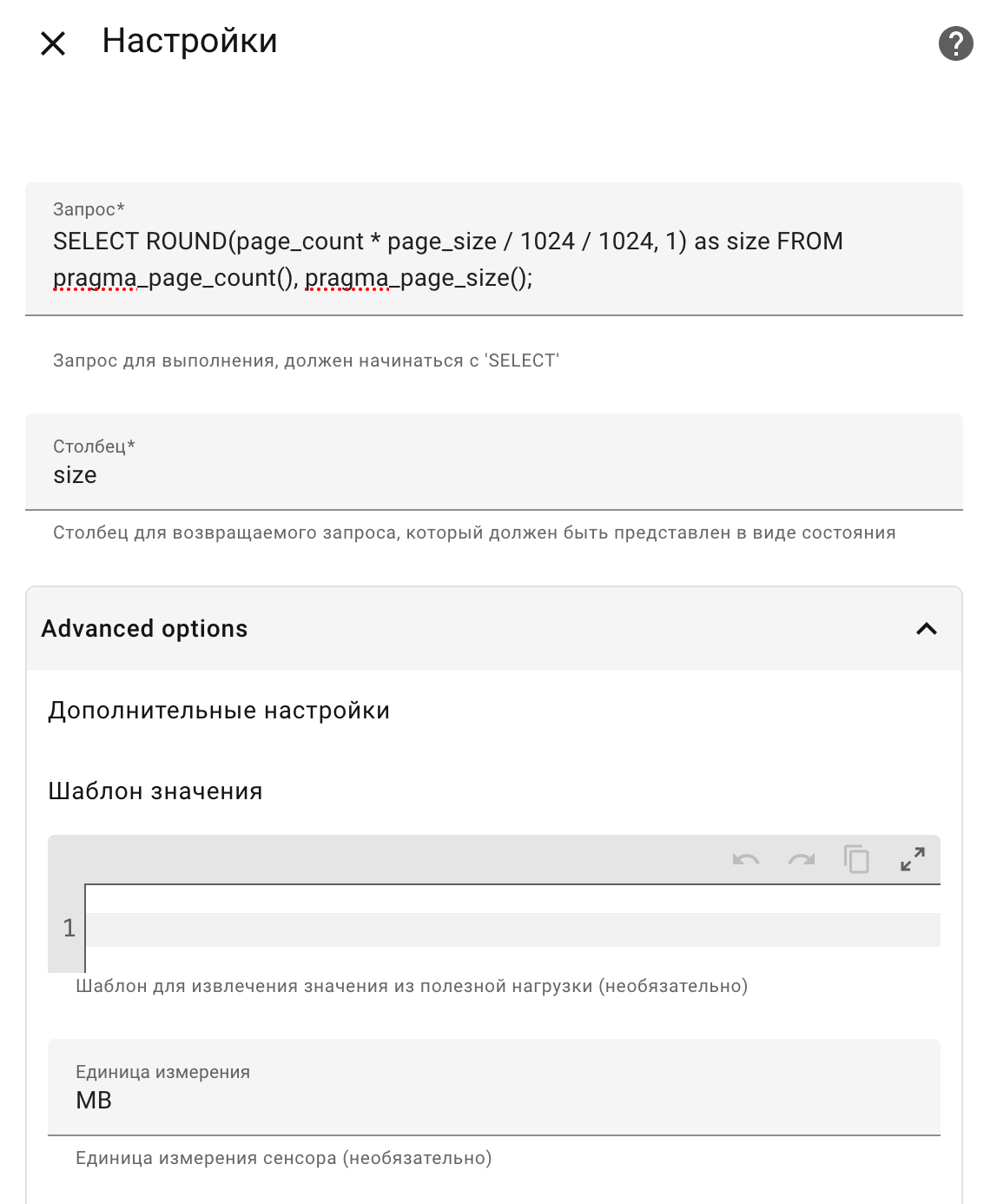Place the cursor on template editor line 1

tap(512, 929)
